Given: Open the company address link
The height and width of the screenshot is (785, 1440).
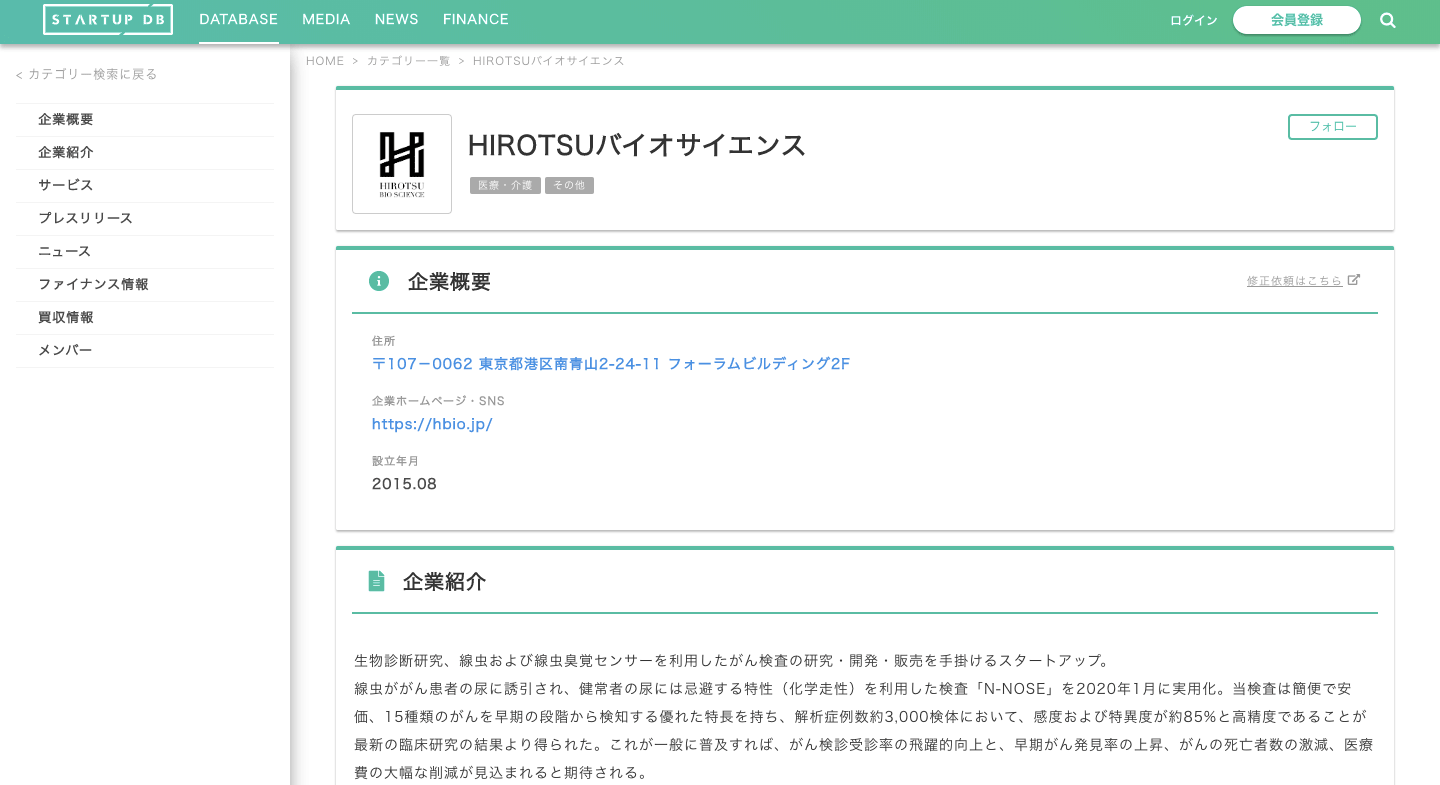Looking at the screenshot, I should tap(611, 364).
